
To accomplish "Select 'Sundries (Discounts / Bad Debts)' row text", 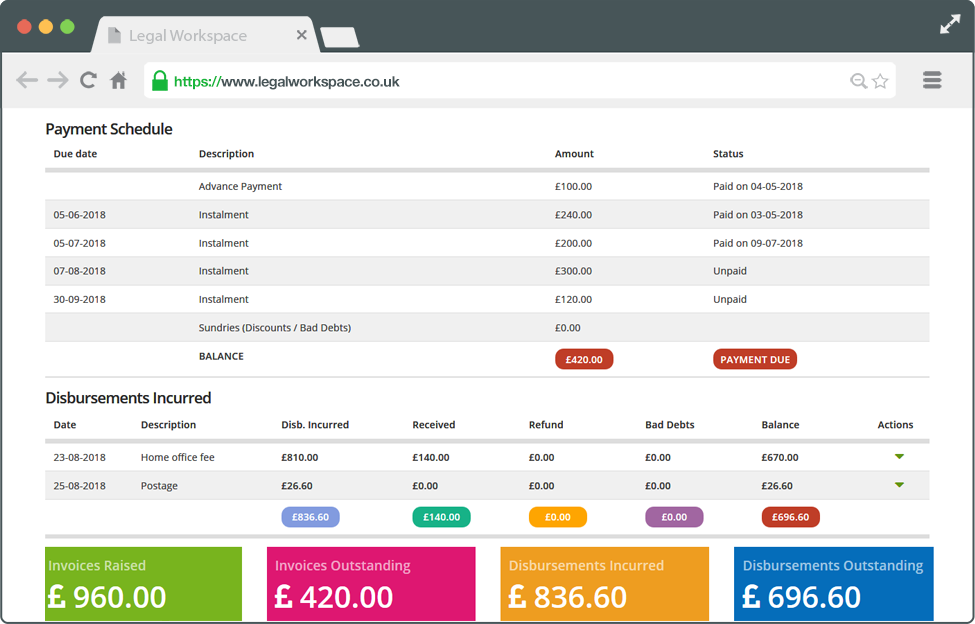I will pyautogui.click(x=275, y=328).
